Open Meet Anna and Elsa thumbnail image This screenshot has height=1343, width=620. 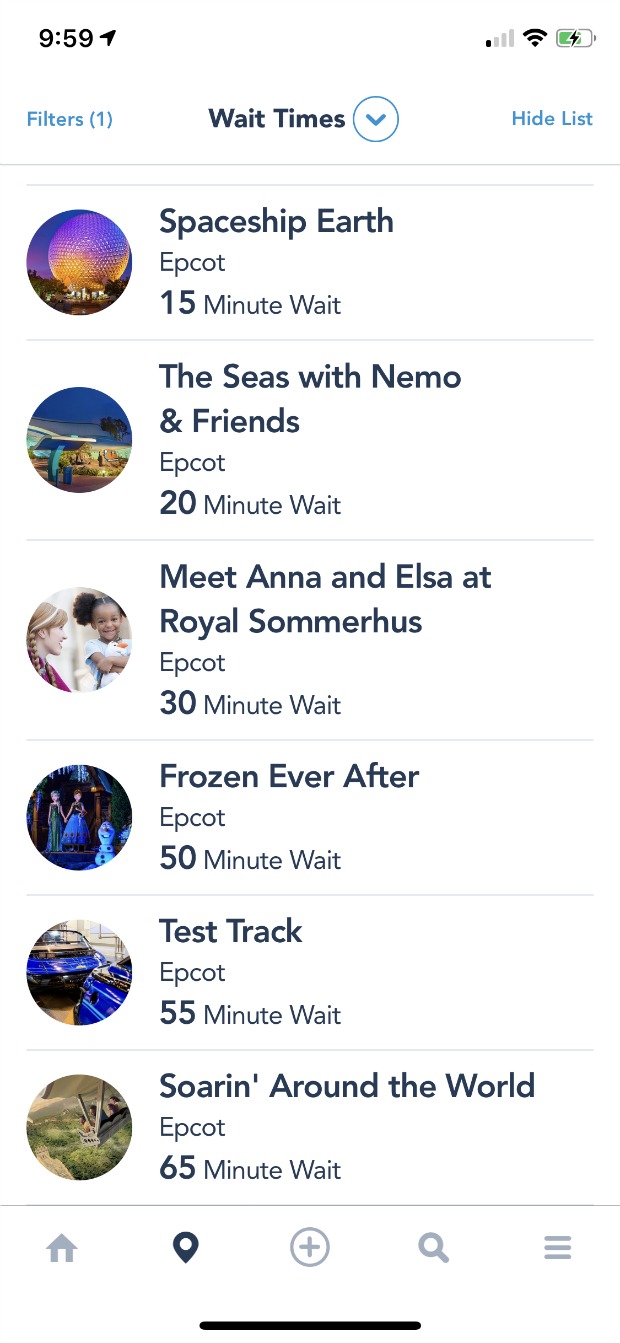pos(79,640)
